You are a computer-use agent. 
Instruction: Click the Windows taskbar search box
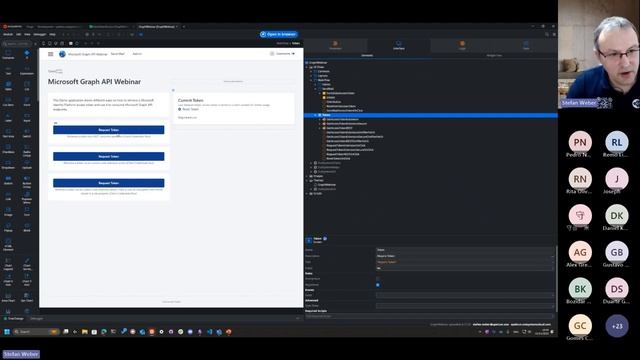(x=36, y=332)
